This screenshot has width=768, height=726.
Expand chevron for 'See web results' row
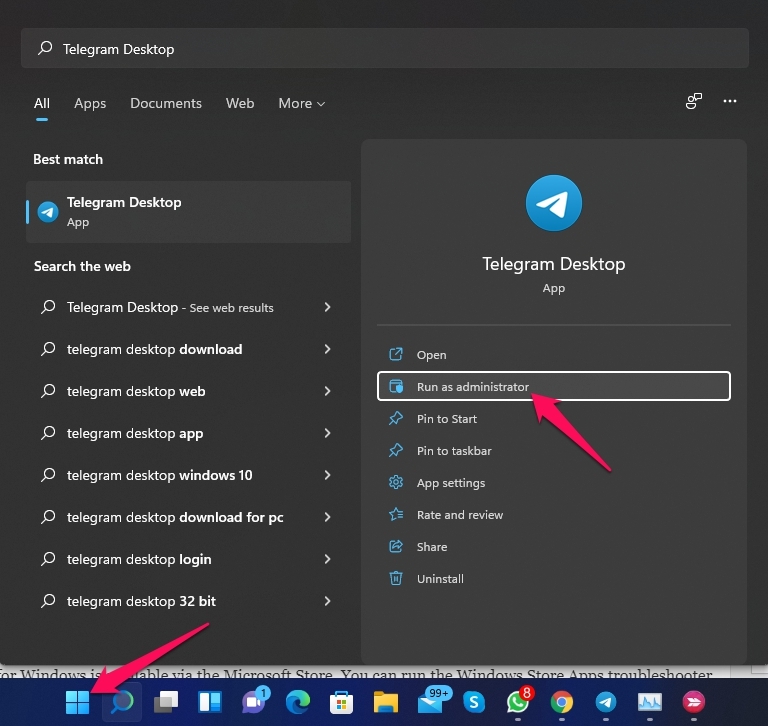pyautogui.click(x=328, y=307)
